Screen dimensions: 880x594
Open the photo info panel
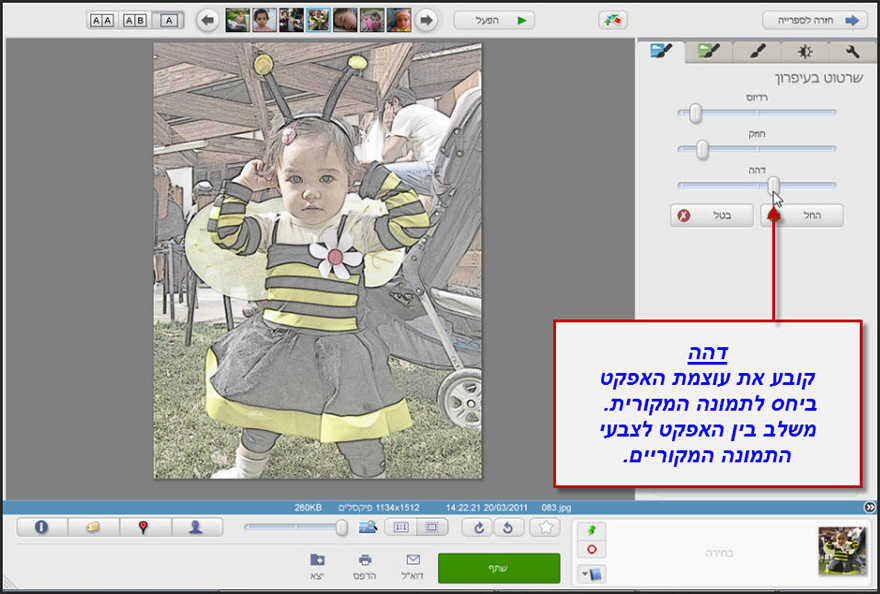(x=41, y=527)
